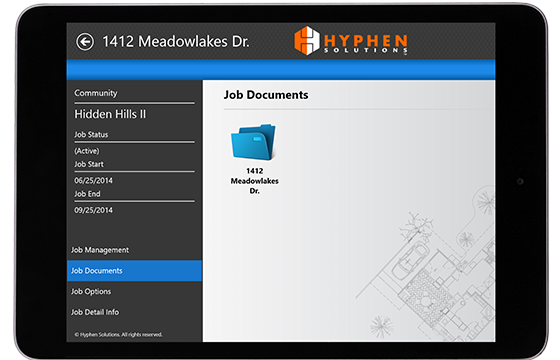Tap the tablet's front camera dot
The height and width of the screenshot is (360, 560).
click(x=520, y=181)
